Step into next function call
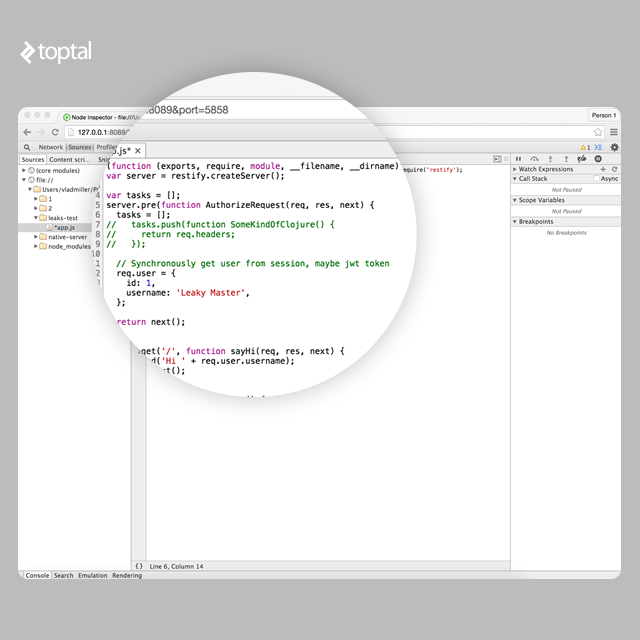The height and width of the screenshot is (640, 640). tap(550, 159)
